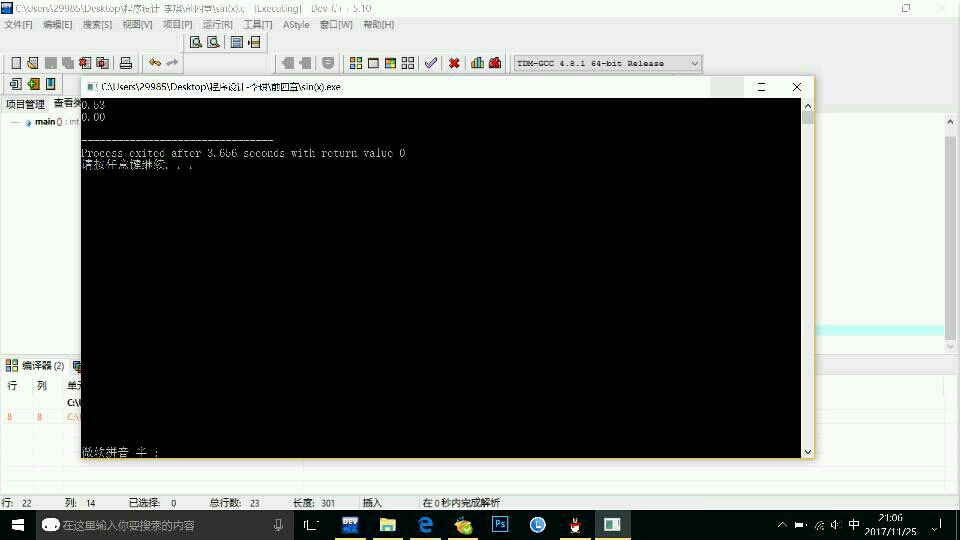Viewport: 960px width, 540px height.
Task: Open the TDM-GCC 4.8.1 compiler dropdown
Action: click(607, 63)
